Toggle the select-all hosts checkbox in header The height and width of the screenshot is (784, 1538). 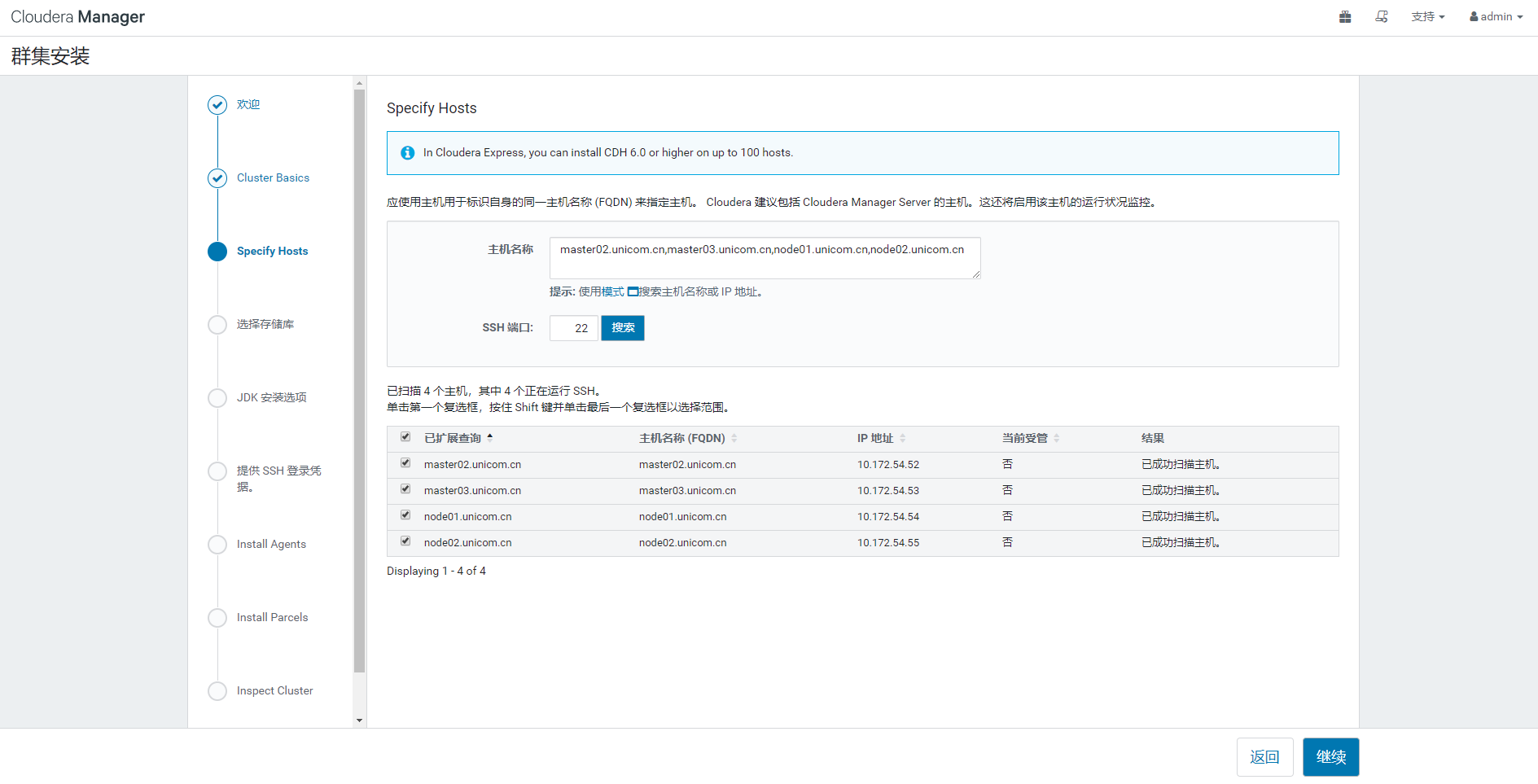405,437
